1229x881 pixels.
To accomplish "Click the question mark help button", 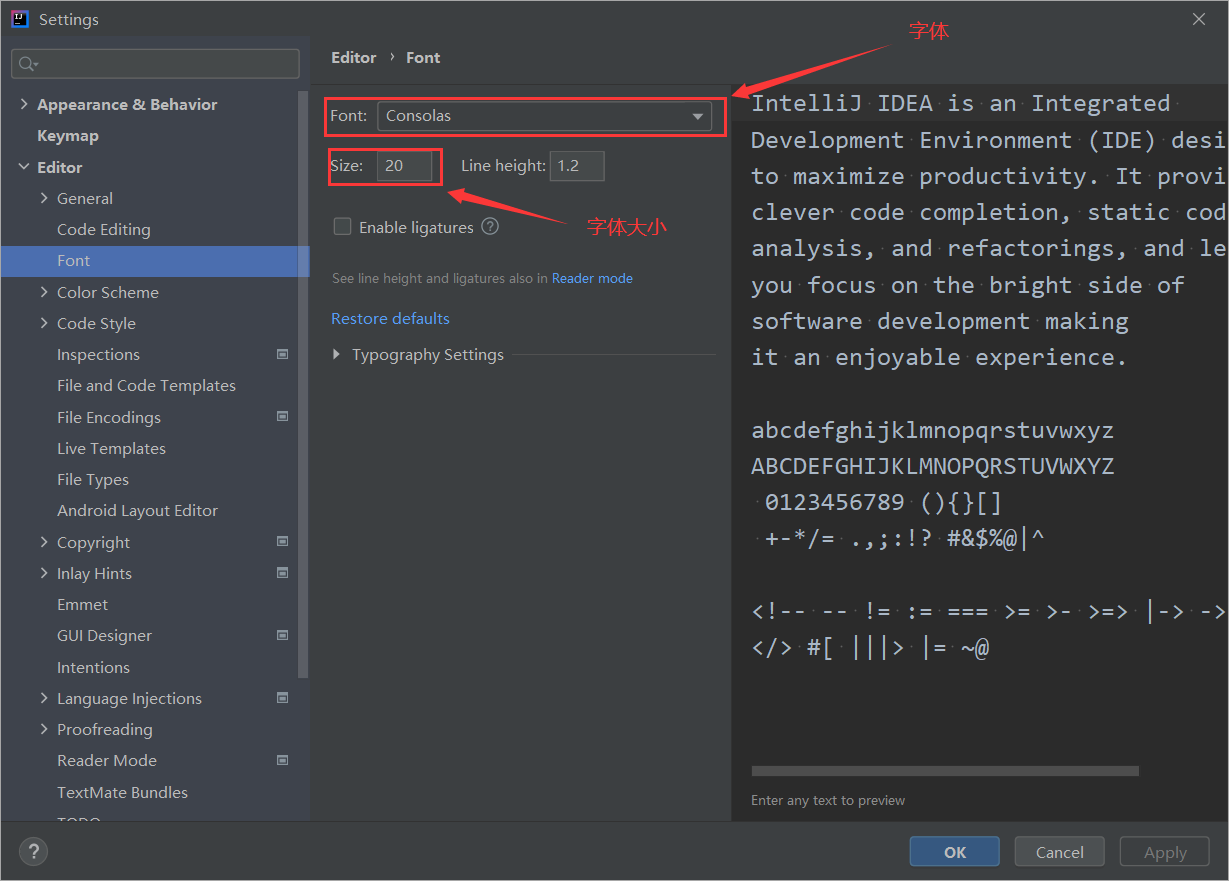I will (x=34, y=852).
